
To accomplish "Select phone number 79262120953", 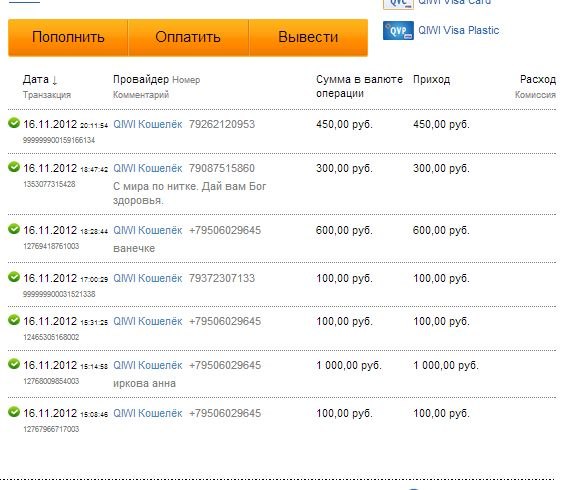I will point(222,124).
